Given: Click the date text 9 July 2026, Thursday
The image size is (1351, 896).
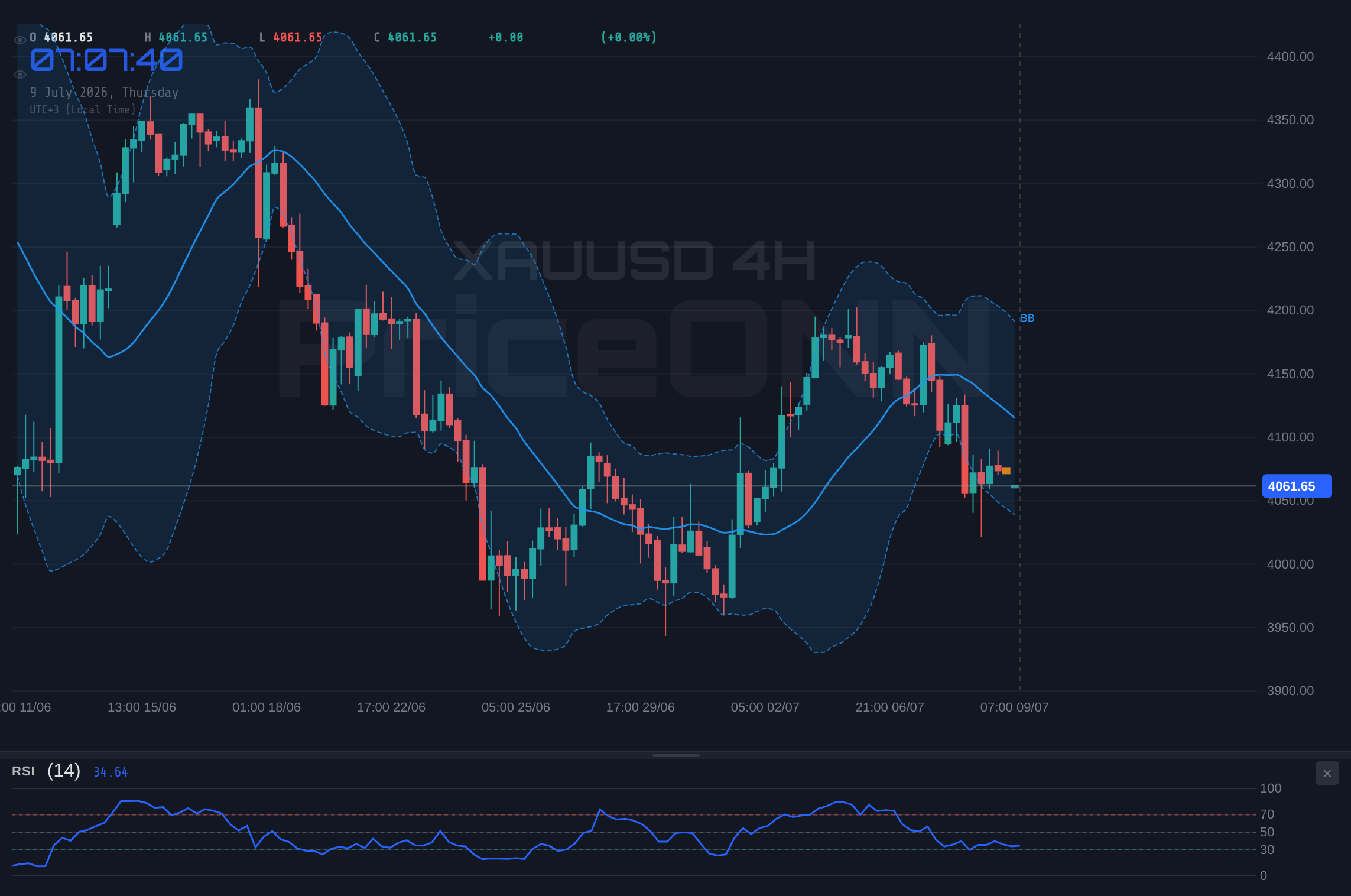Looking at the screenshot, I should pyautogui.click(x=104, y=92).
